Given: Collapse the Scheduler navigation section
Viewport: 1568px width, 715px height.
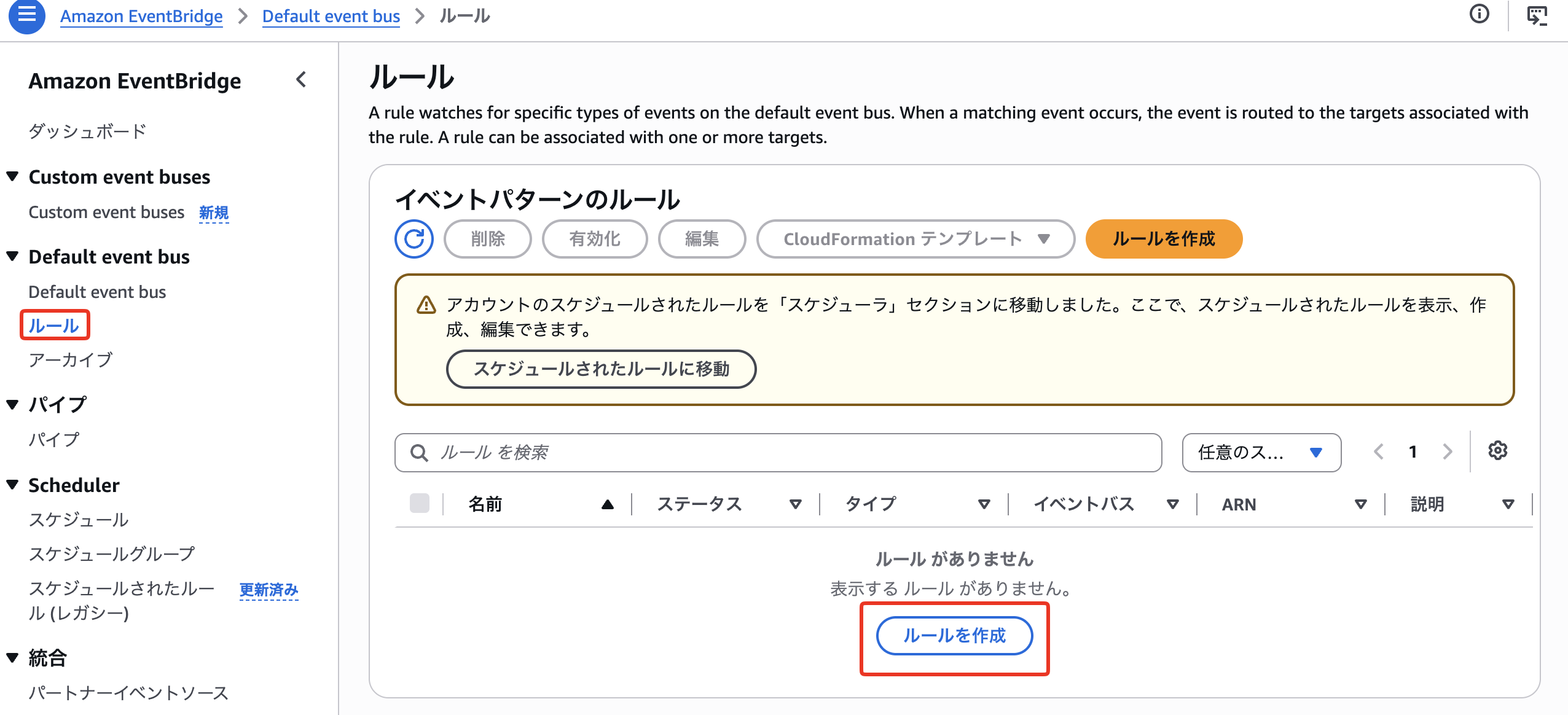Looking at the screenshot, I should (x=12, y=485).
